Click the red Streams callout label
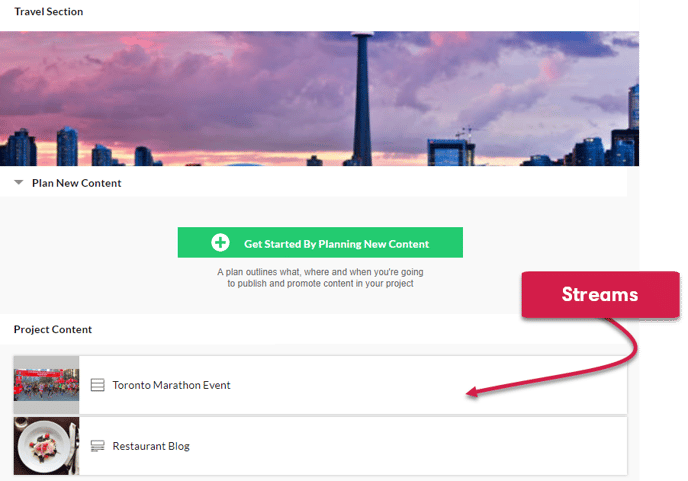 599,294
